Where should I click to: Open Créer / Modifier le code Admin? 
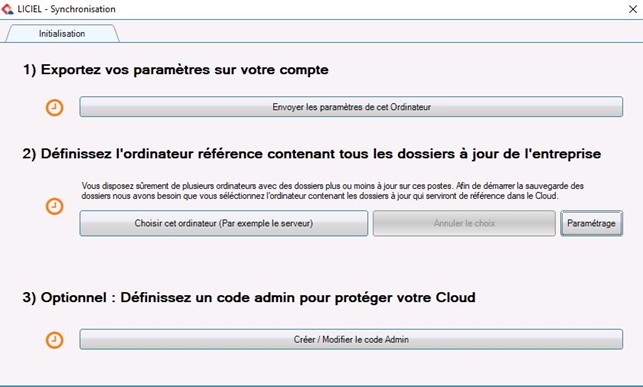coord(351,339)
